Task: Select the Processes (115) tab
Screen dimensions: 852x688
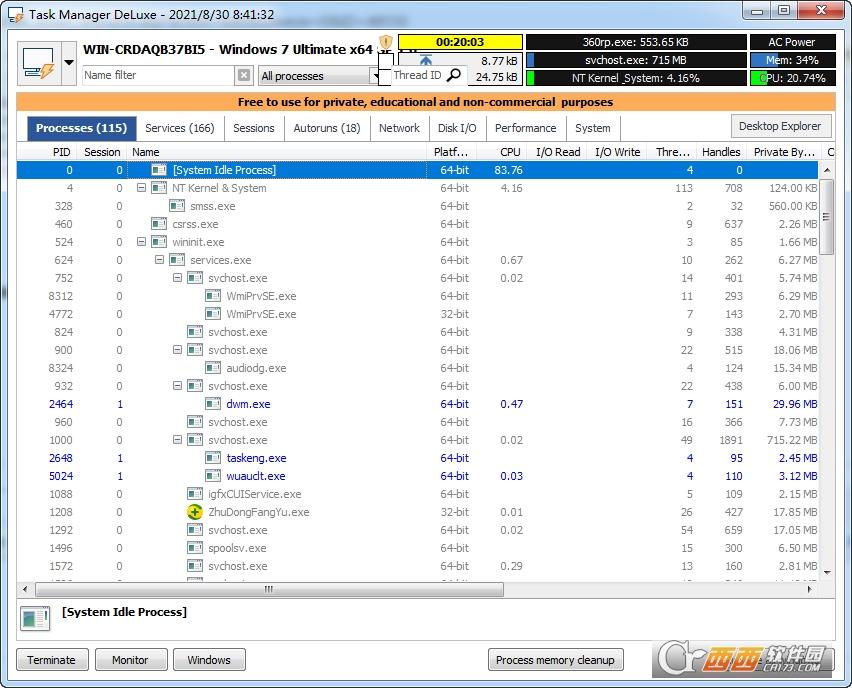Action: [82, 128]
